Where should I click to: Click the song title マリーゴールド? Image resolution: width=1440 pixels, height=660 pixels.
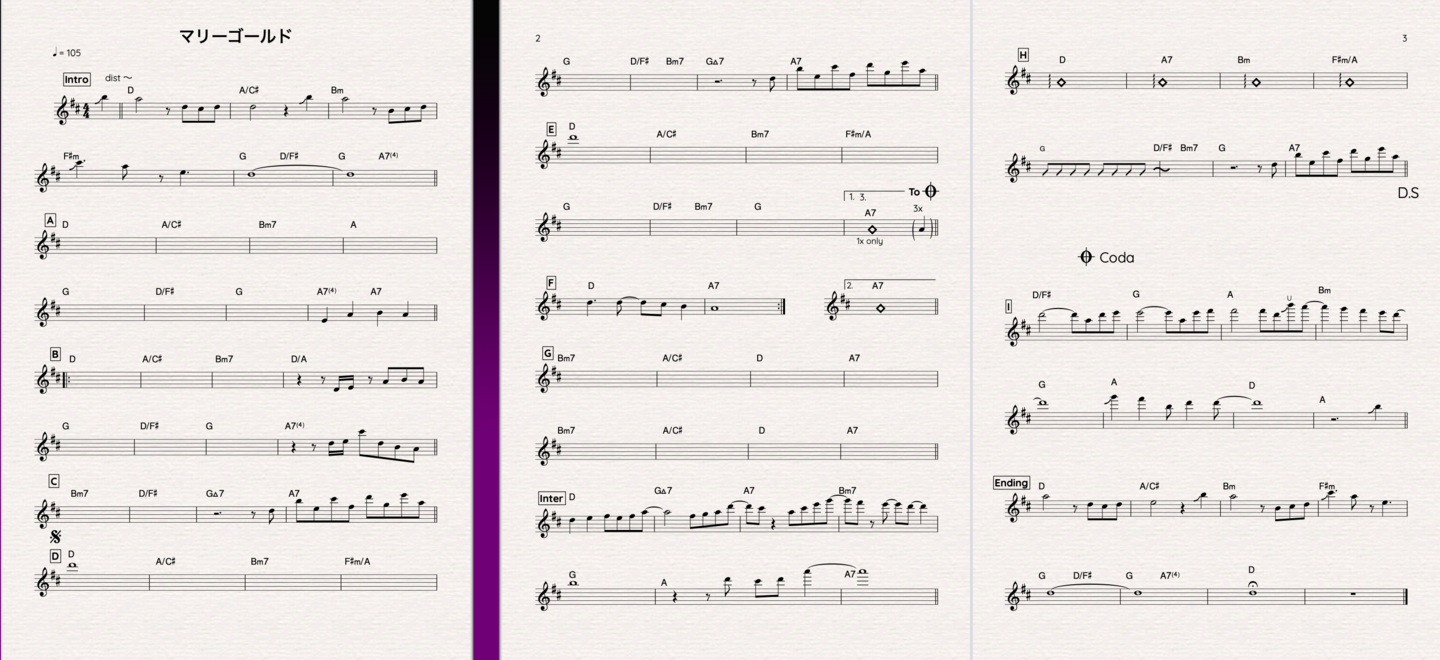coord(236,36)
